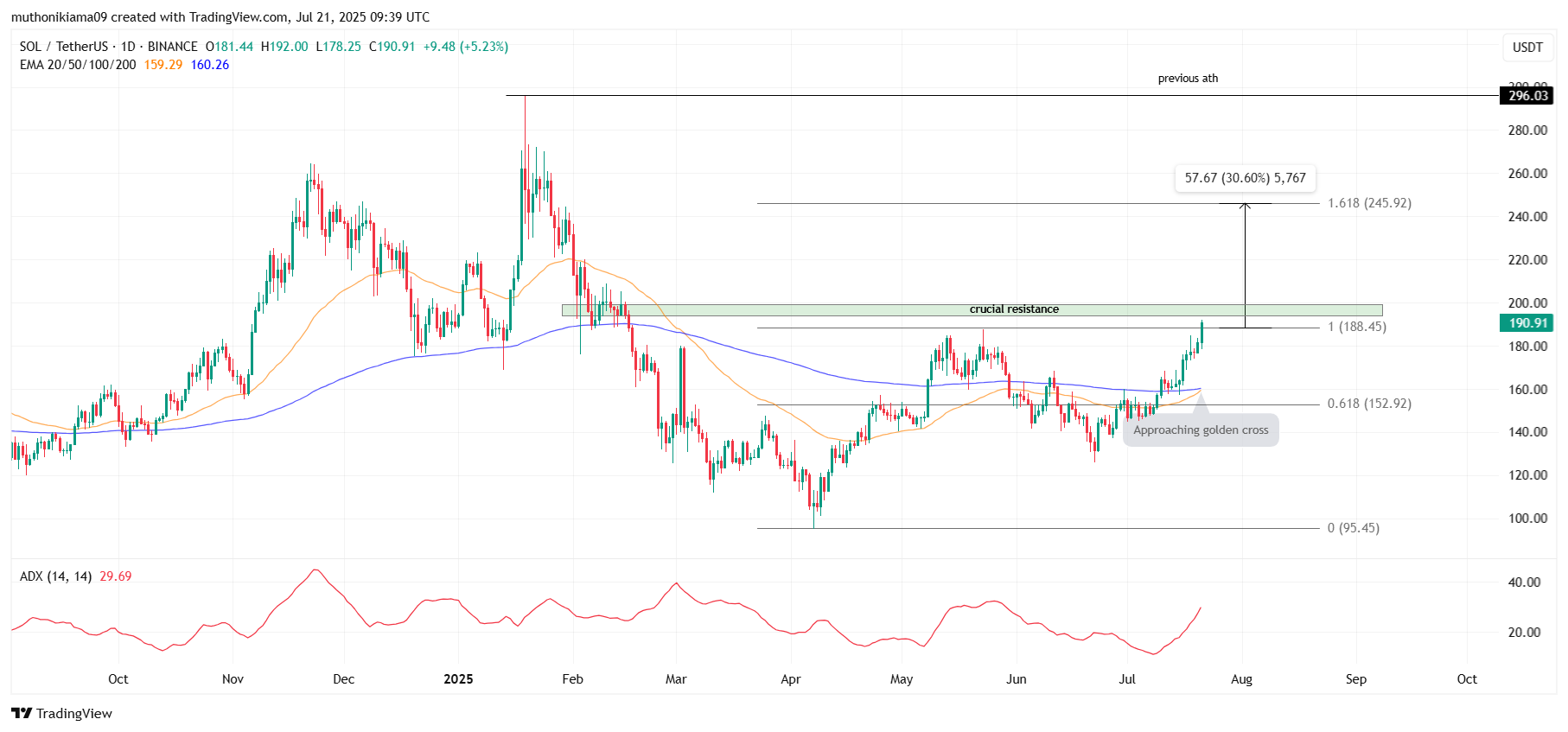
Task: Click the blue 160.26 EMA value
Action: coord(209,65)
